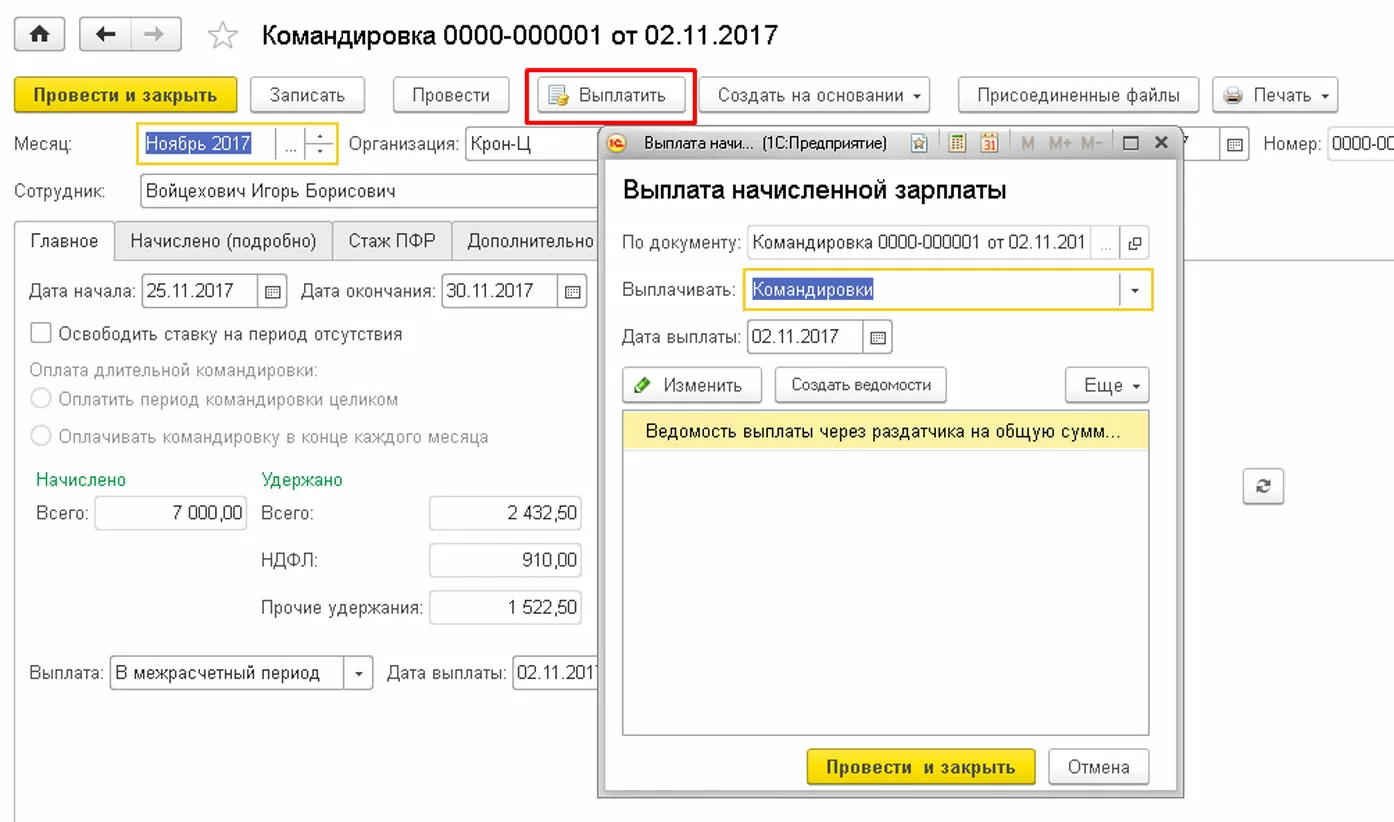Open the Стаж ПФР tab
The width and height of the screenshot is (1394, 822).
pyautogui.click(x=392, y=241)
